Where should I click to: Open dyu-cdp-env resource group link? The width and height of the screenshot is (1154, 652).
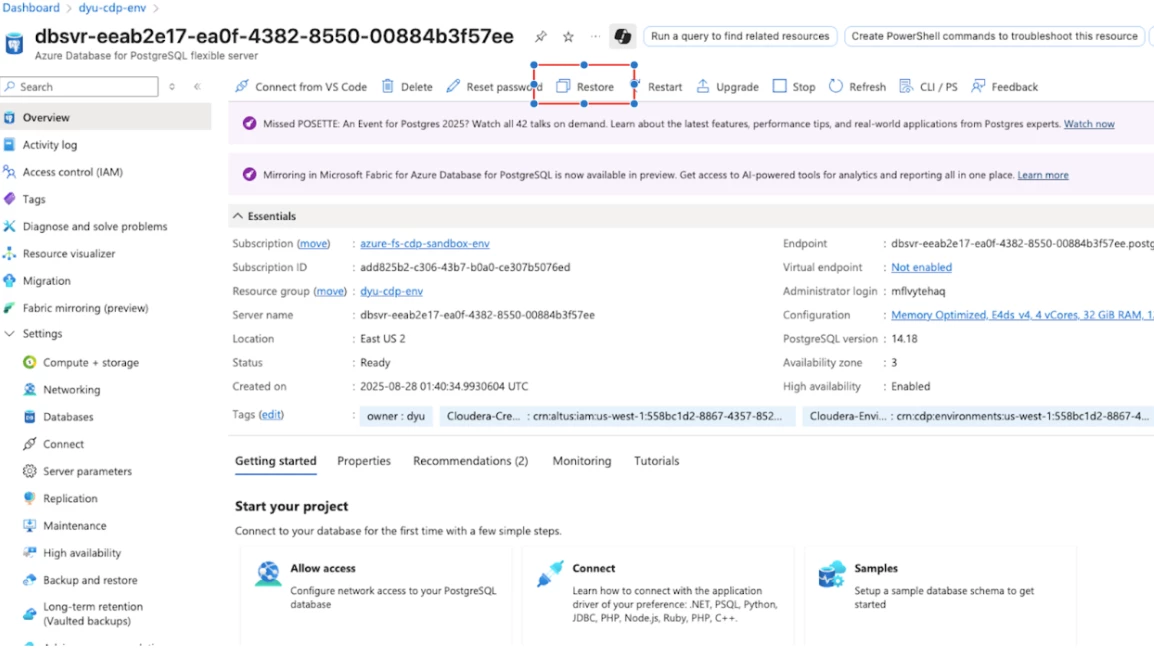(x=392, y=291)
